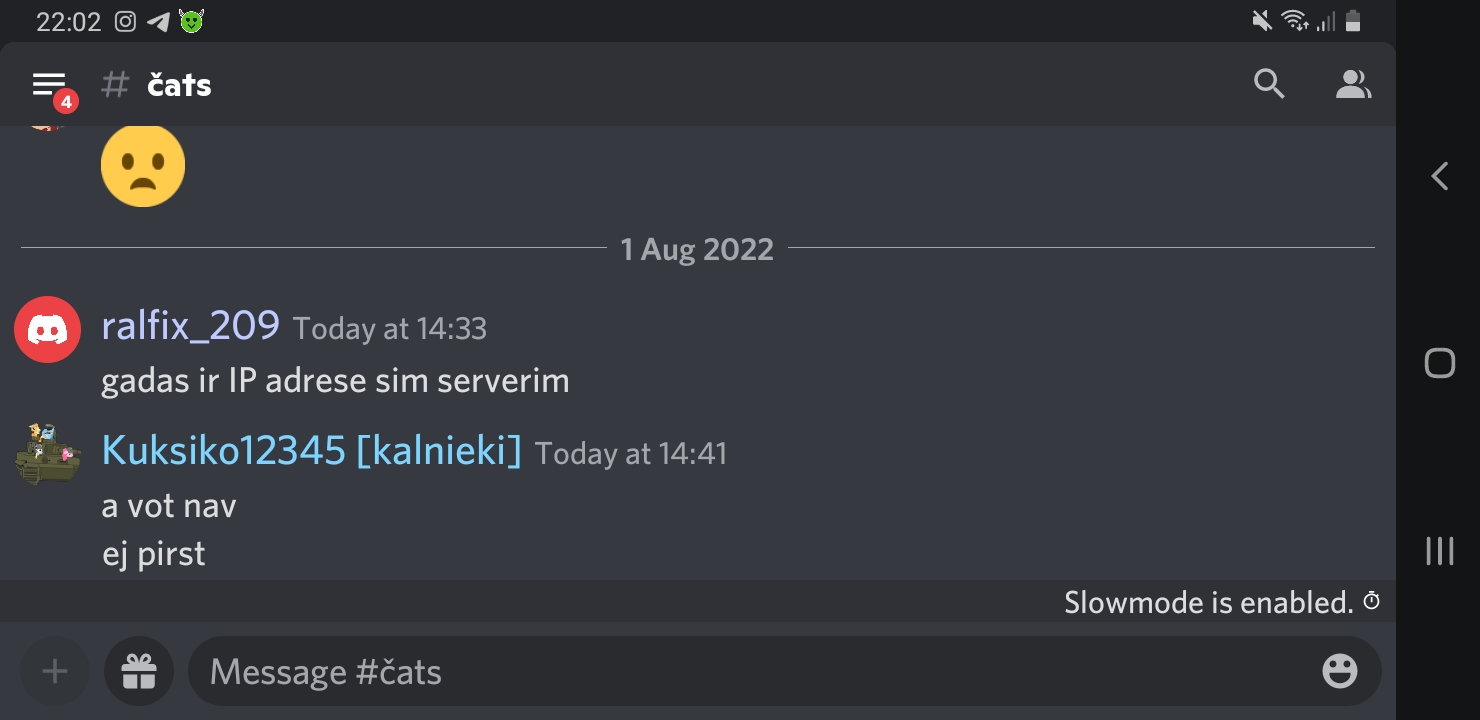Tap the Android back chevron

pyautogui.click(x=1440, y=177)
